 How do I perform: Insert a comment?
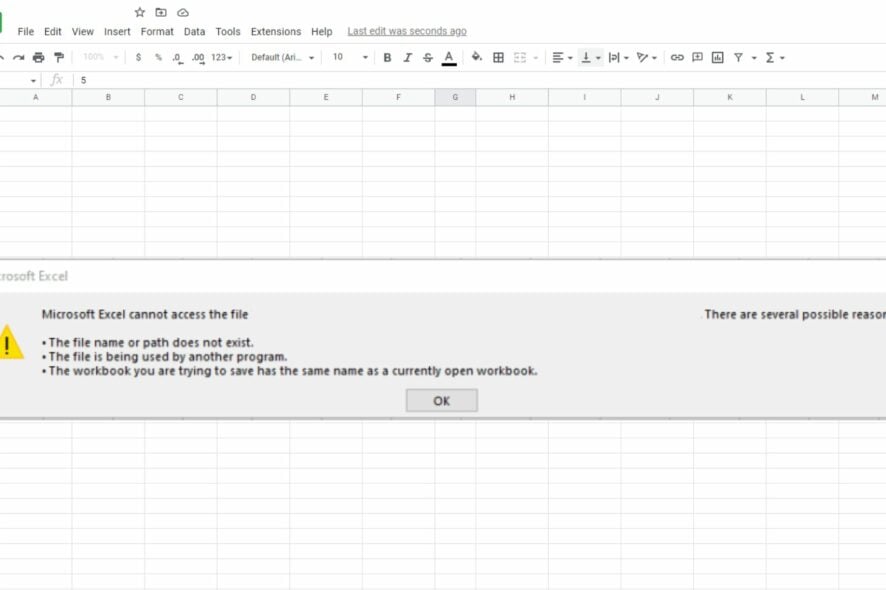pyautogui.click(x=697, y=57)
